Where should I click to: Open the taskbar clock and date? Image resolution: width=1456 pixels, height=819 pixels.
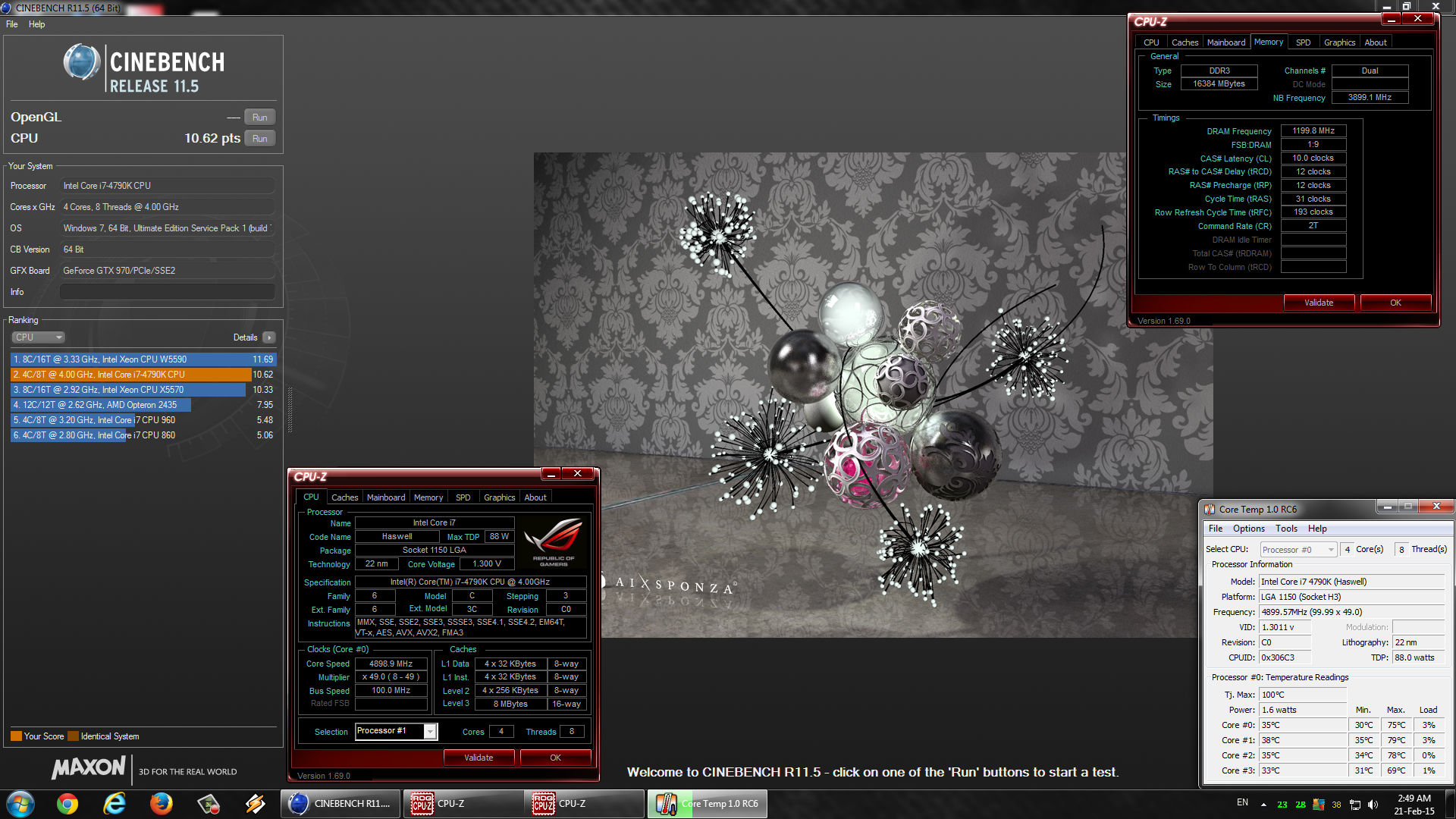[x=1414, y=804]
